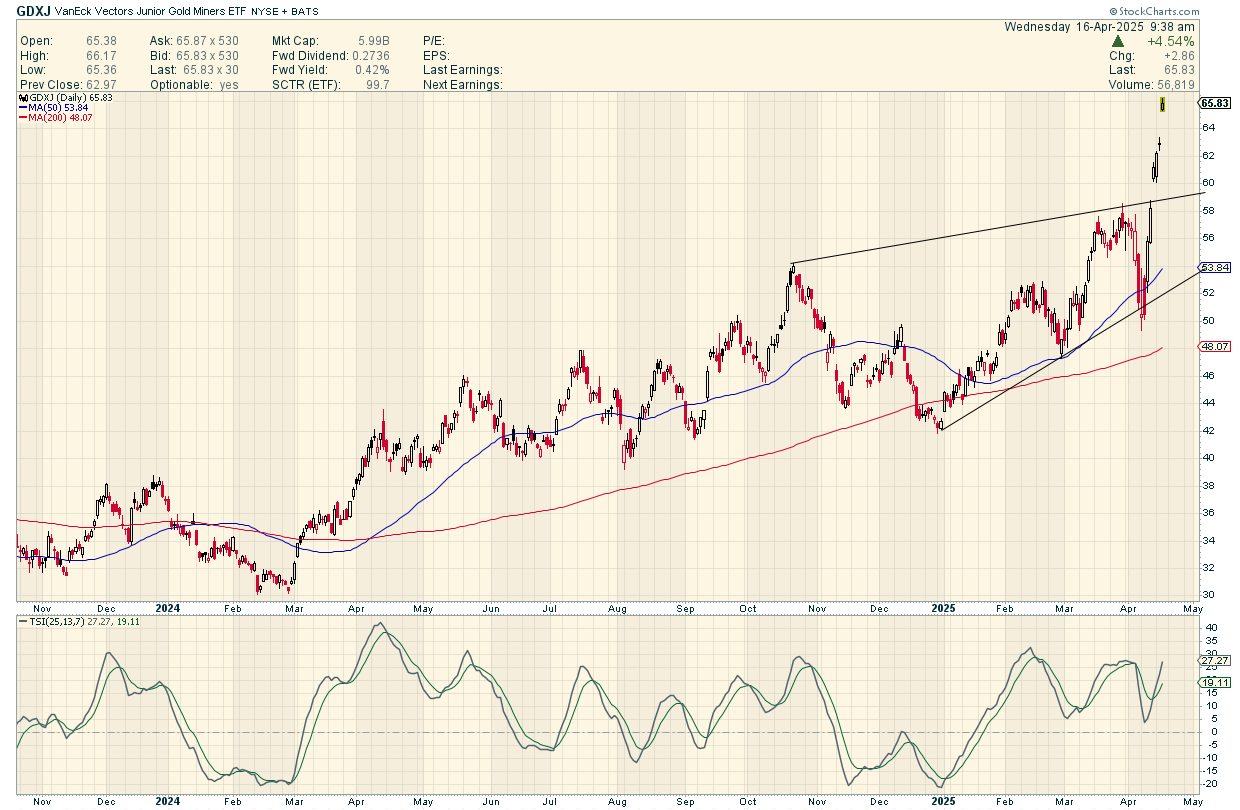Click the 65.83 current price tag on right axis
Viewport: 1240px width, 810px height.
pos(1213,103)
